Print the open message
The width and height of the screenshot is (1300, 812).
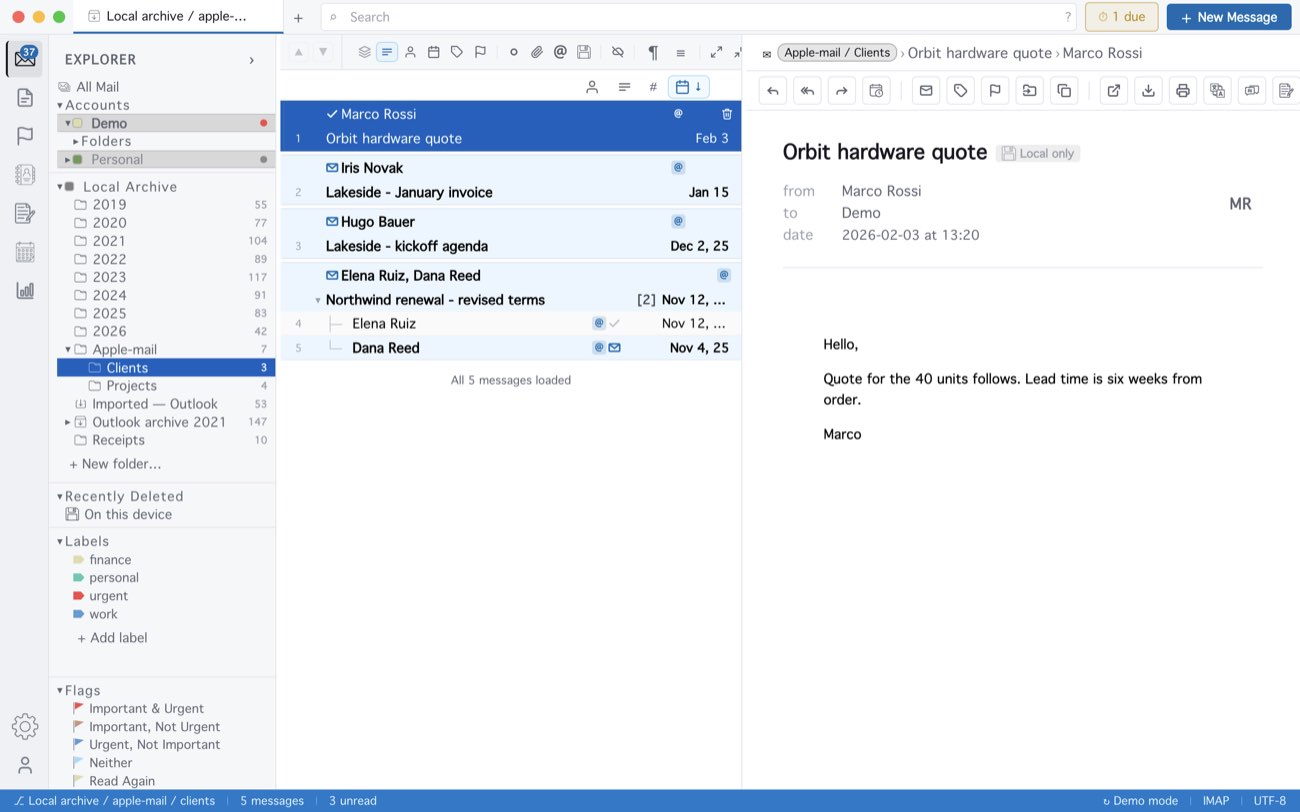(x=1183, y=91)
